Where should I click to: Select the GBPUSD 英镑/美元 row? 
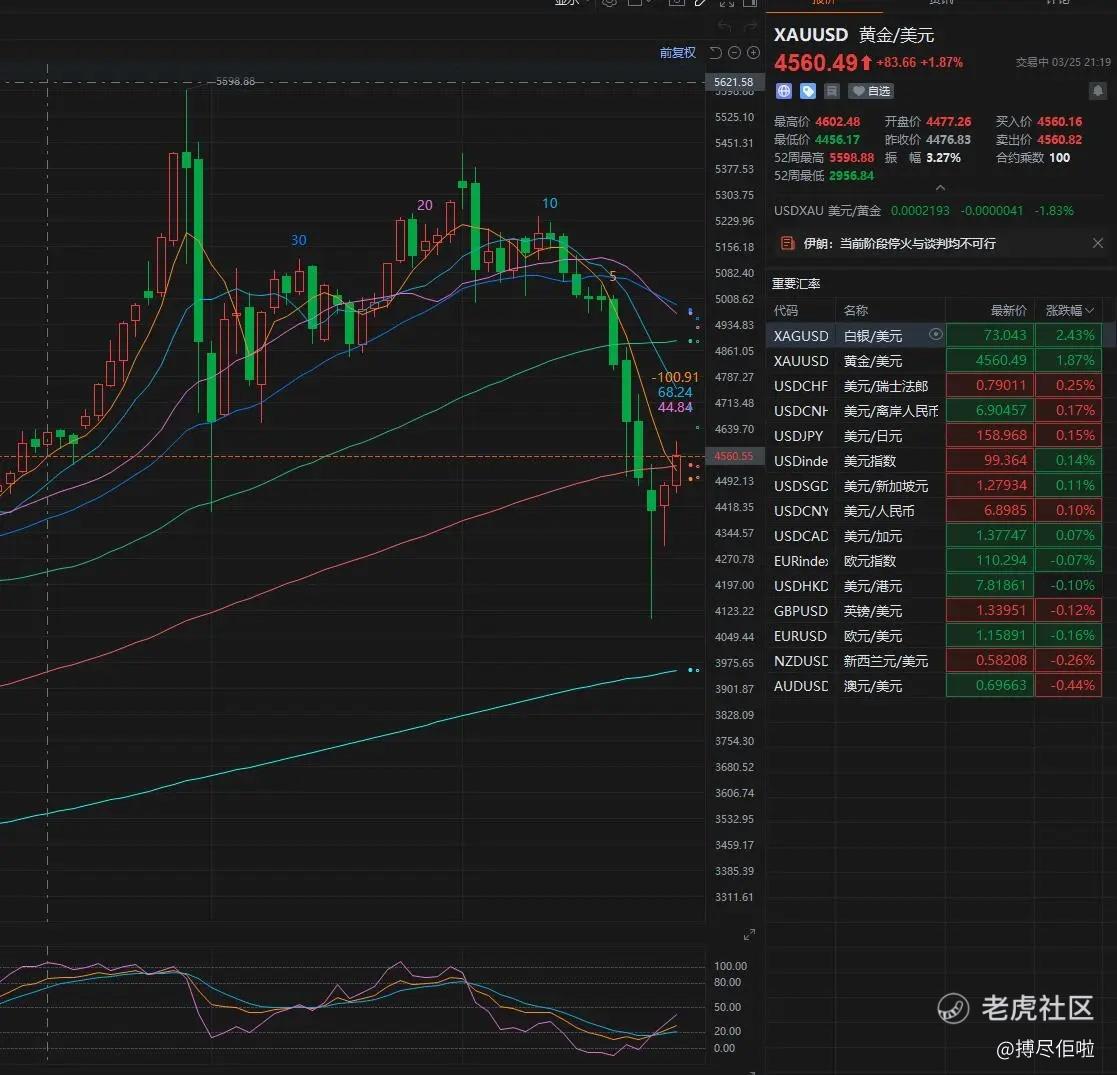tap(934, 611)
